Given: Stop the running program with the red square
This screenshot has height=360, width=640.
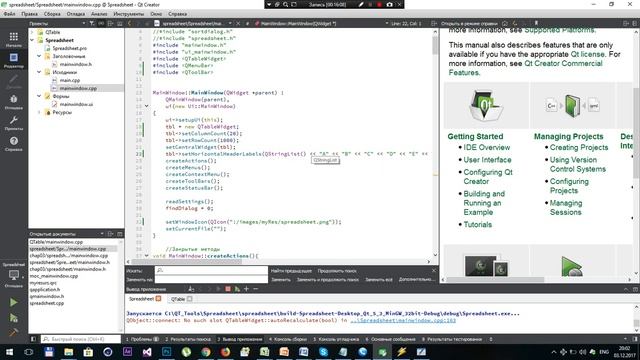Looking at the screenshot, I should (228, 289).
